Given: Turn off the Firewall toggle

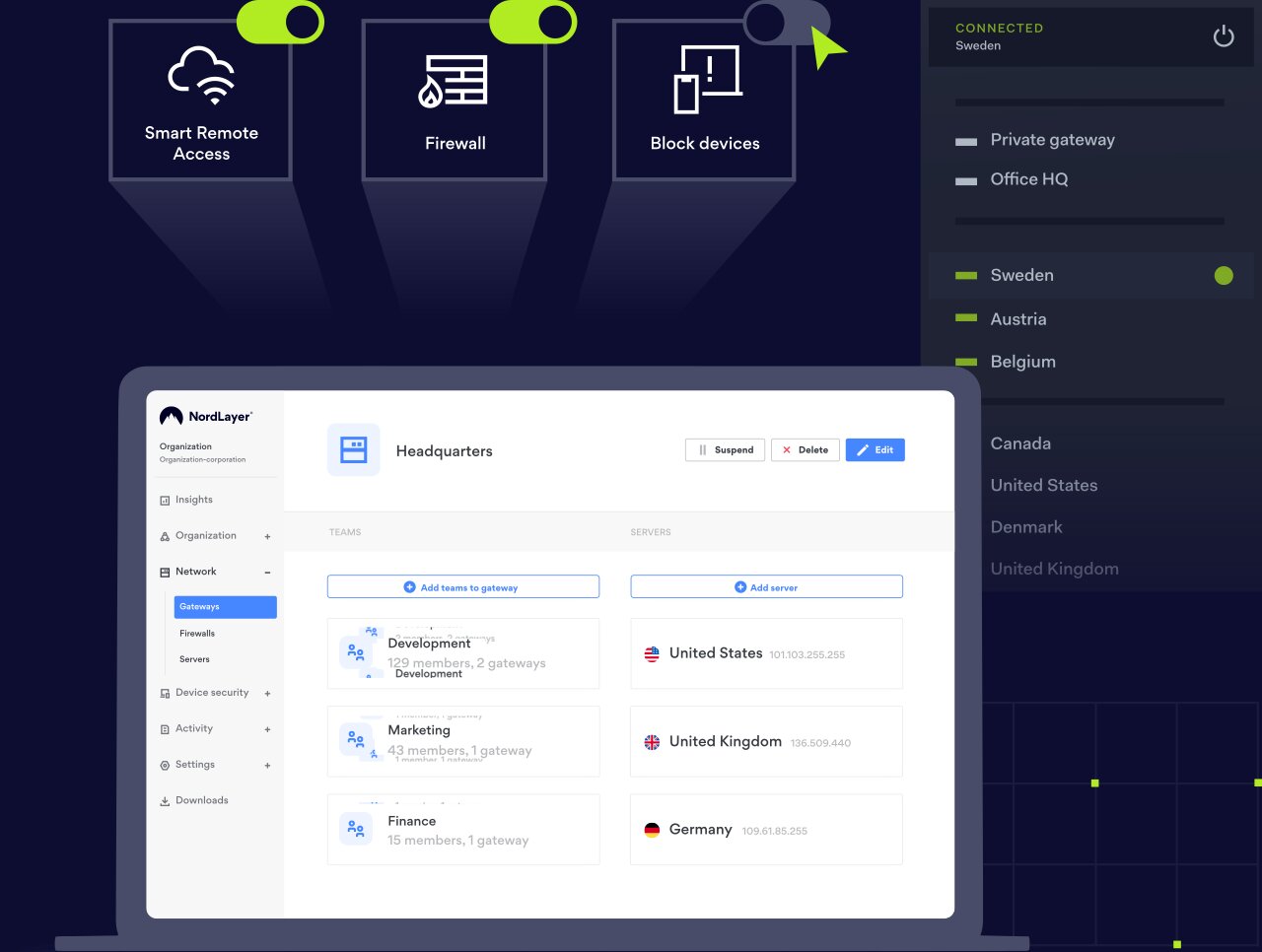Looking at the screenshot, I should pyautogui.click(x=533, y=22).
